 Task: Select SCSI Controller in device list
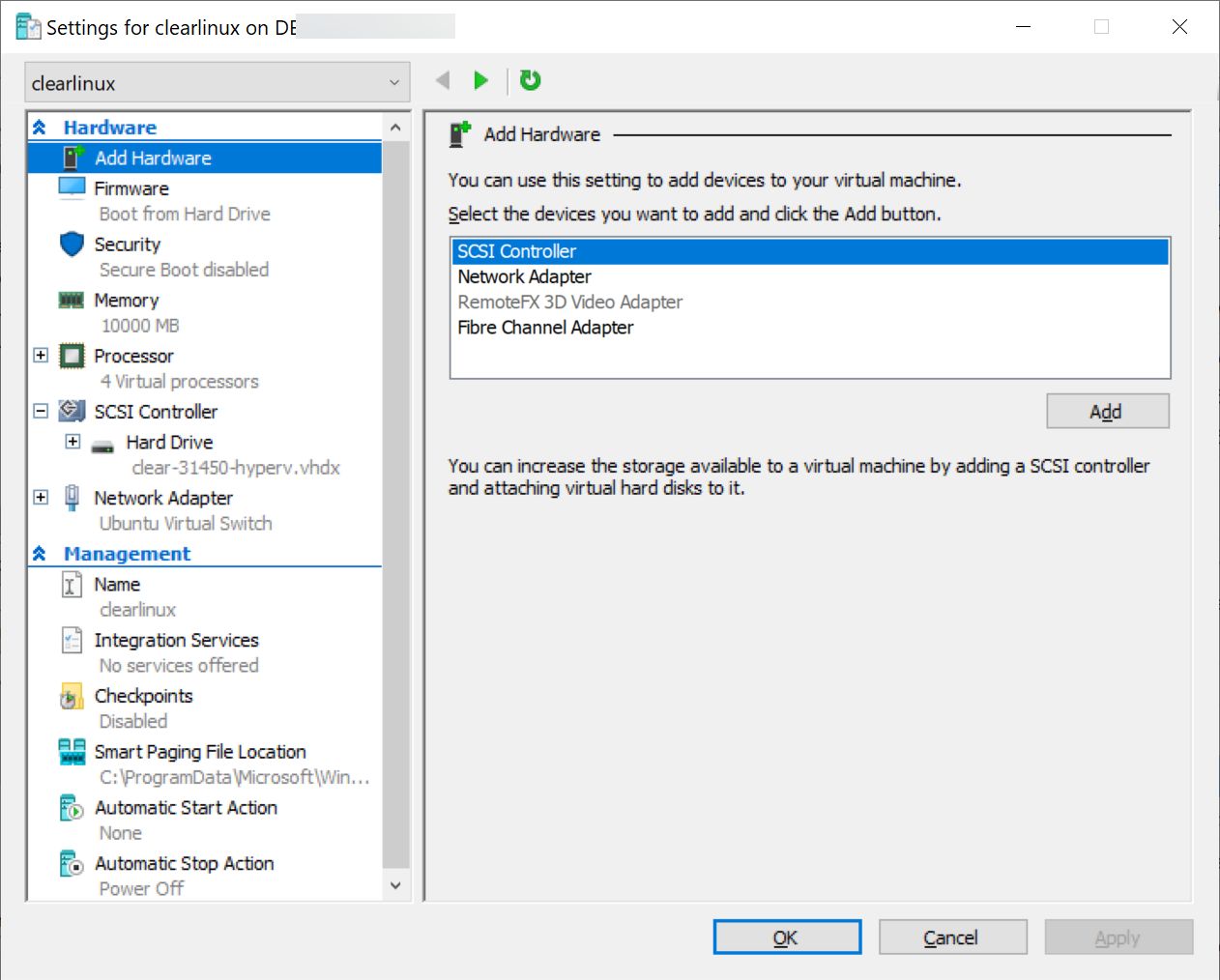pos(810,251)
